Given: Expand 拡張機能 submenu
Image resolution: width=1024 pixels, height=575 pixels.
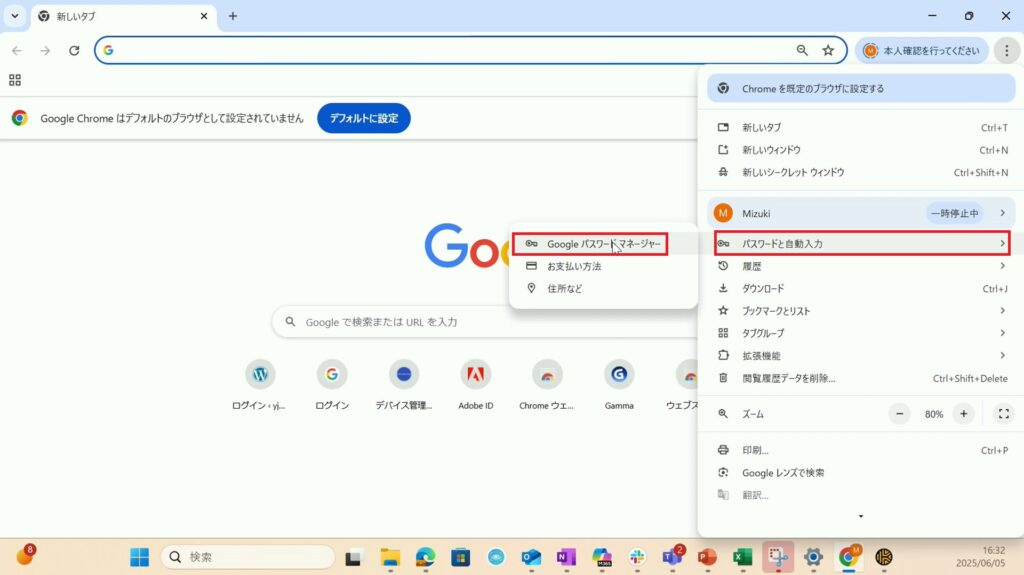Looking at the screenshot, I should point(861,355).
